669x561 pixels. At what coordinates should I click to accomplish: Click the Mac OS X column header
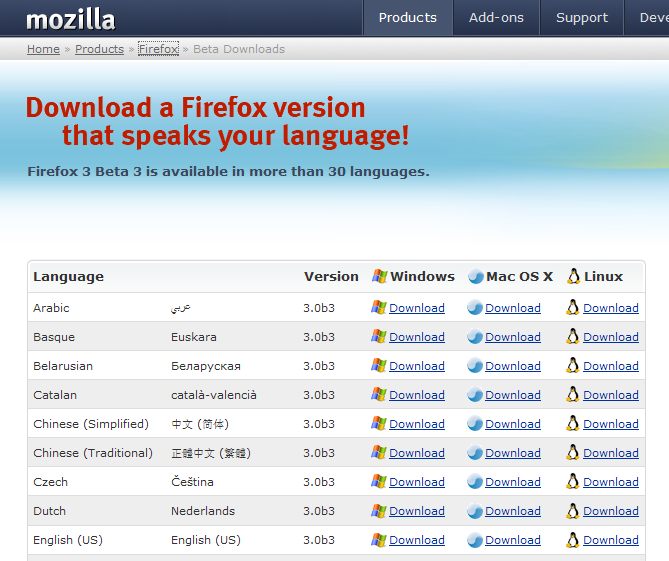click(x=510, y=276)
